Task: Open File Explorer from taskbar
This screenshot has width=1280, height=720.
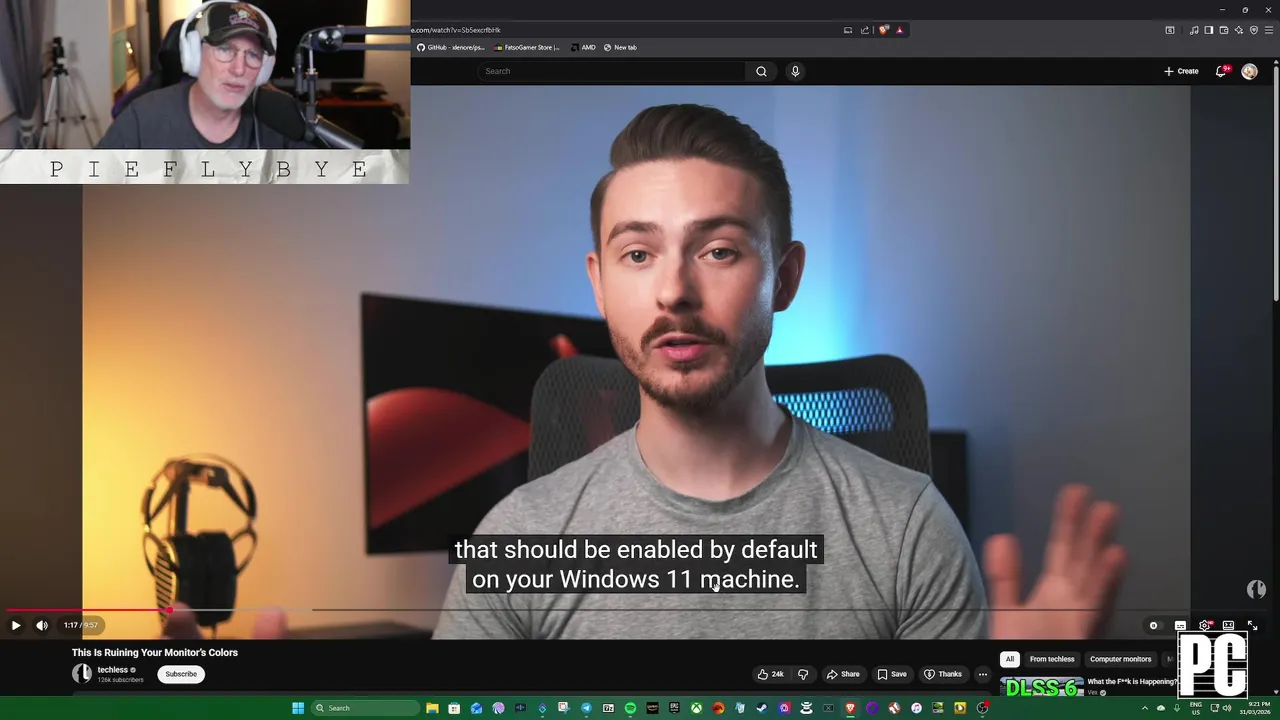Action: (432, 708)
